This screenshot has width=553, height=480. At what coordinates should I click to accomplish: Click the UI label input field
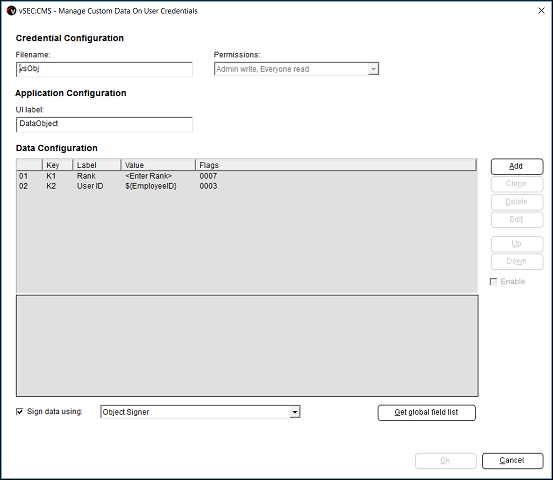coord(104,124)
